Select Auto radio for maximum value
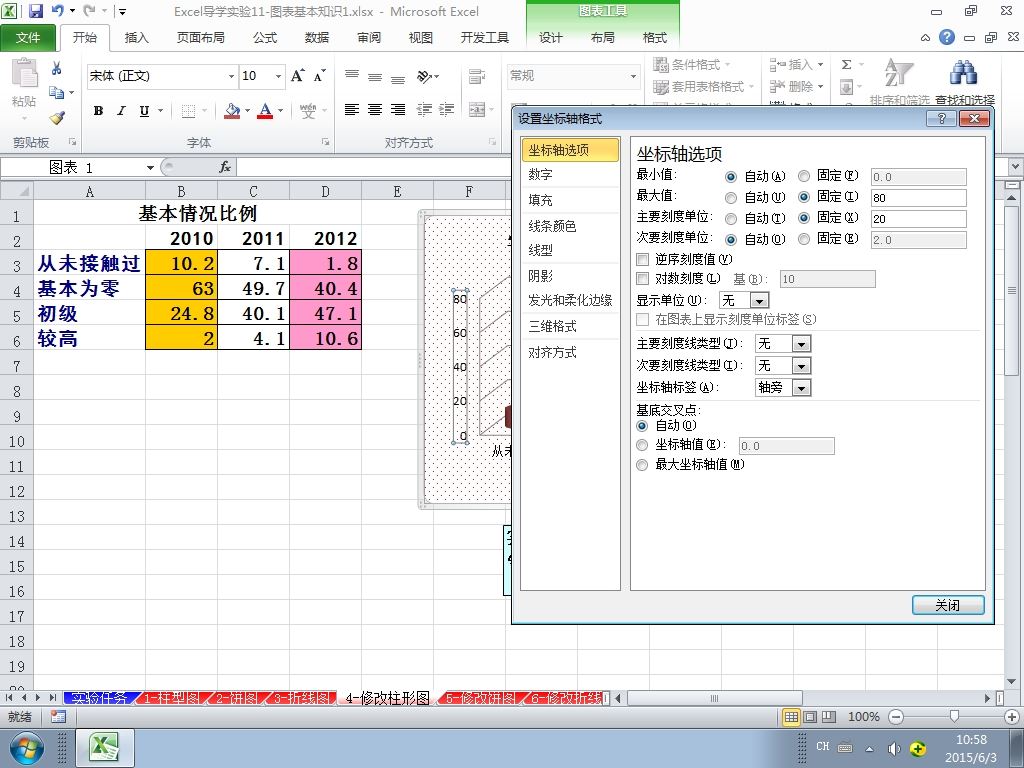The image size is (1024, 768). point(731,197)
